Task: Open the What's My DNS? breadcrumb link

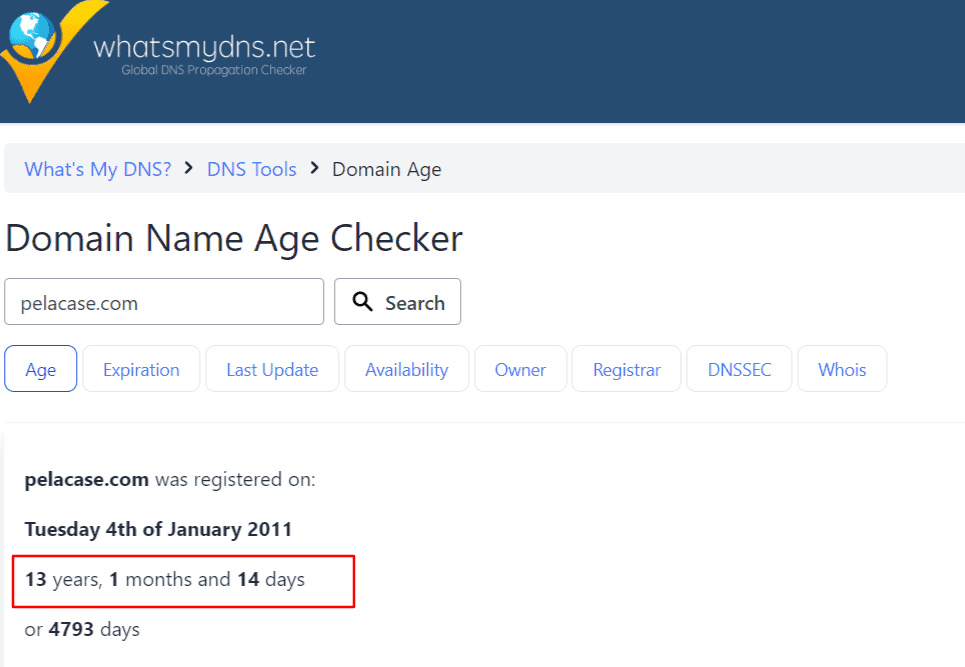Action: pos(98,169)
